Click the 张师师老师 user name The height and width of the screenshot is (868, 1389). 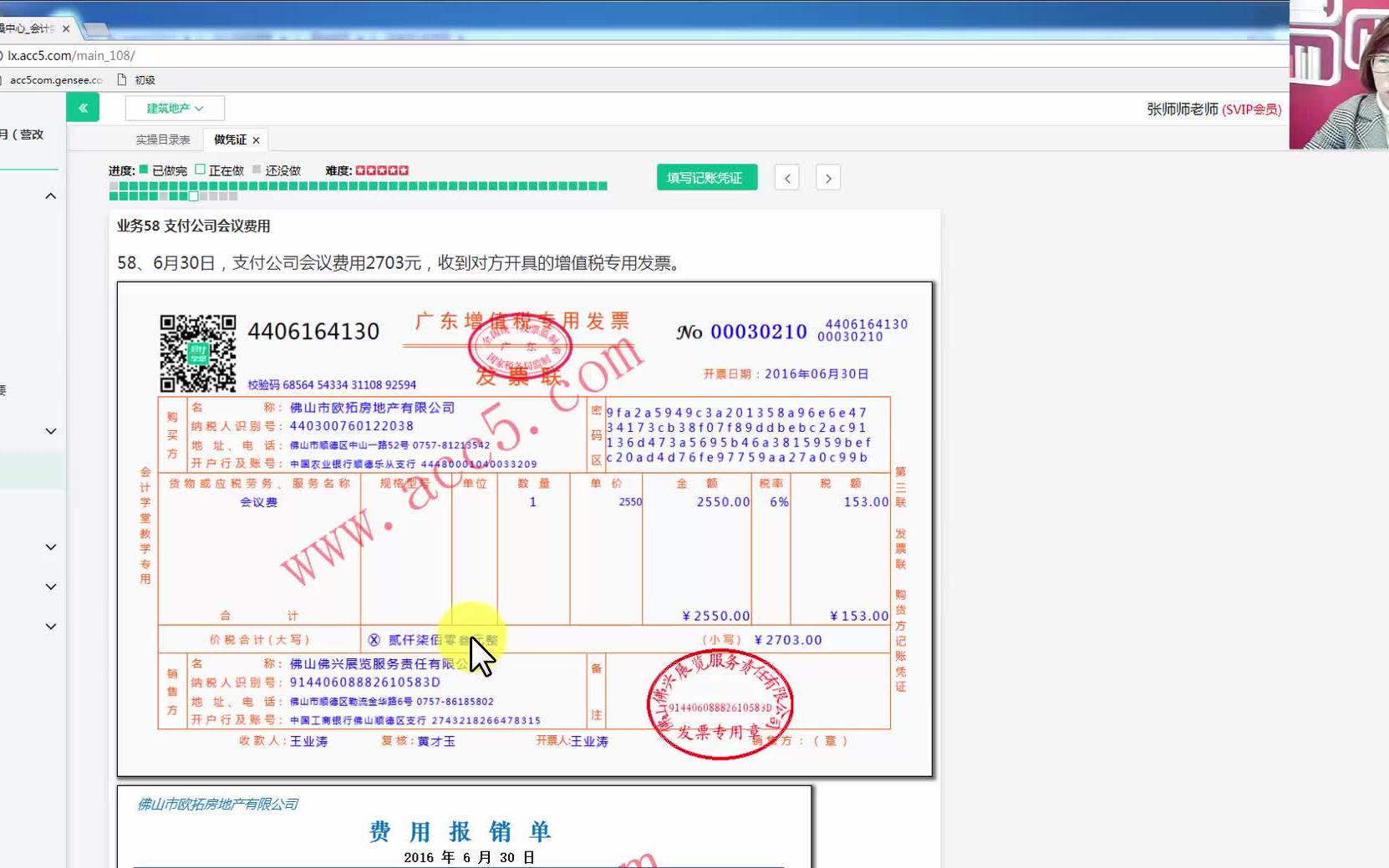pyautogui.click(x=1183, y=109)
